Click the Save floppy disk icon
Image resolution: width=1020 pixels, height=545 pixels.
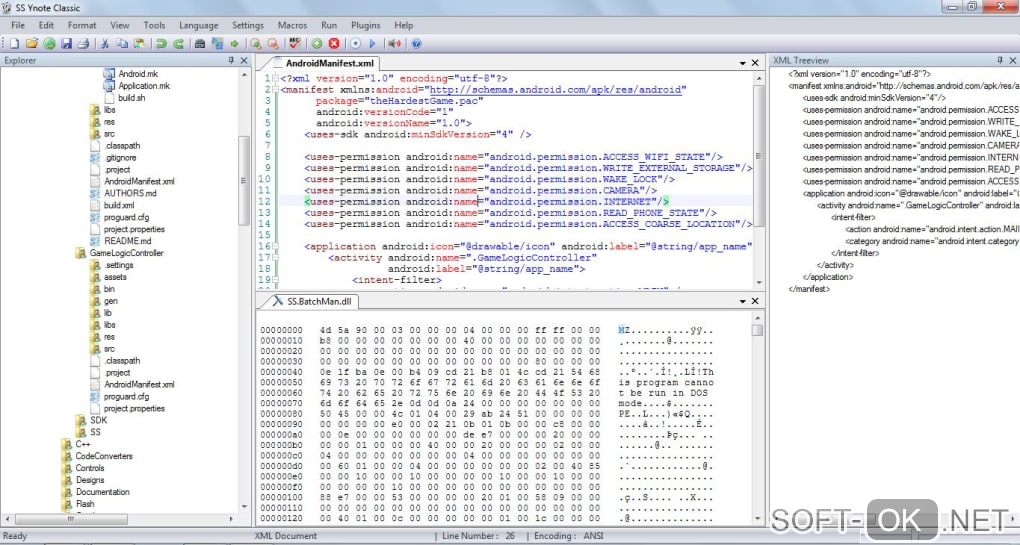66,44
